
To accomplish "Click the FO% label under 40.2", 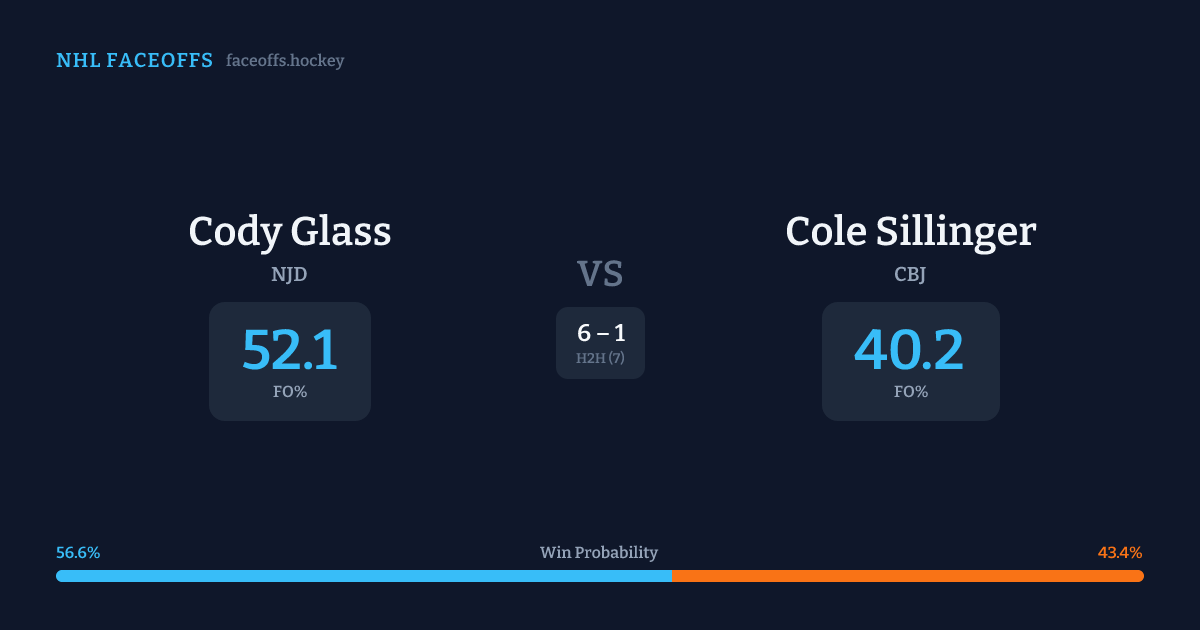I will 910,392.
